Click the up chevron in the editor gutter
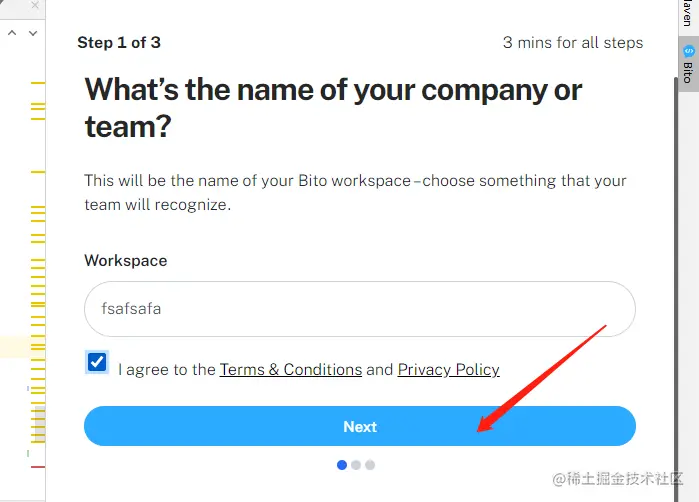The image size is (699, 502). (13, 33)
